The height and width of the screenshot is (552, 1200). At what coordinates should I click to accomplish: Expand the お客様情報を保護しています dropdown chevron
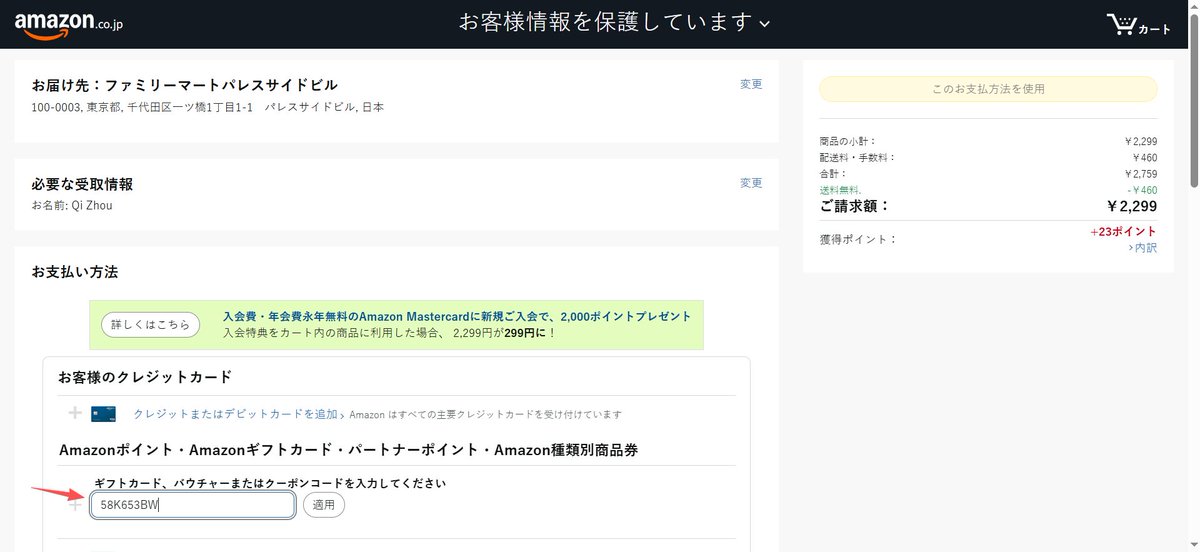point(765,23)
